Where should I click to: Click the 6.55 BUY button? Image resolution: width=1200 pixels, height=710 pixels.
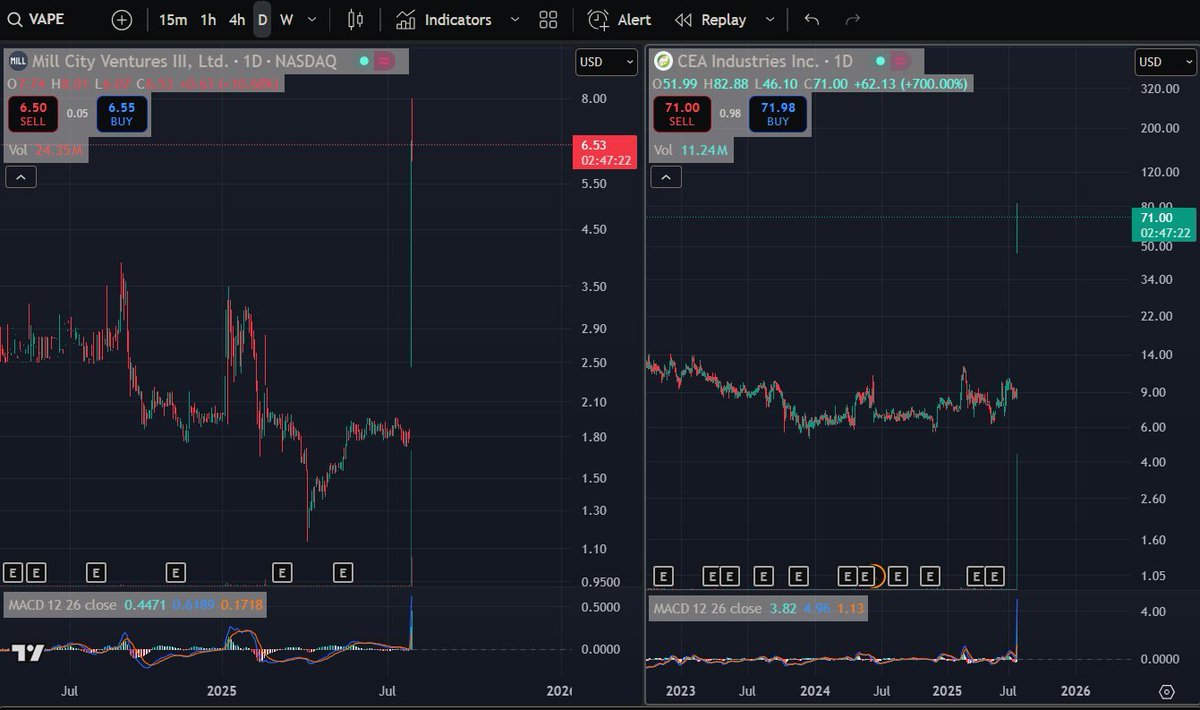(x=123, y=112)
